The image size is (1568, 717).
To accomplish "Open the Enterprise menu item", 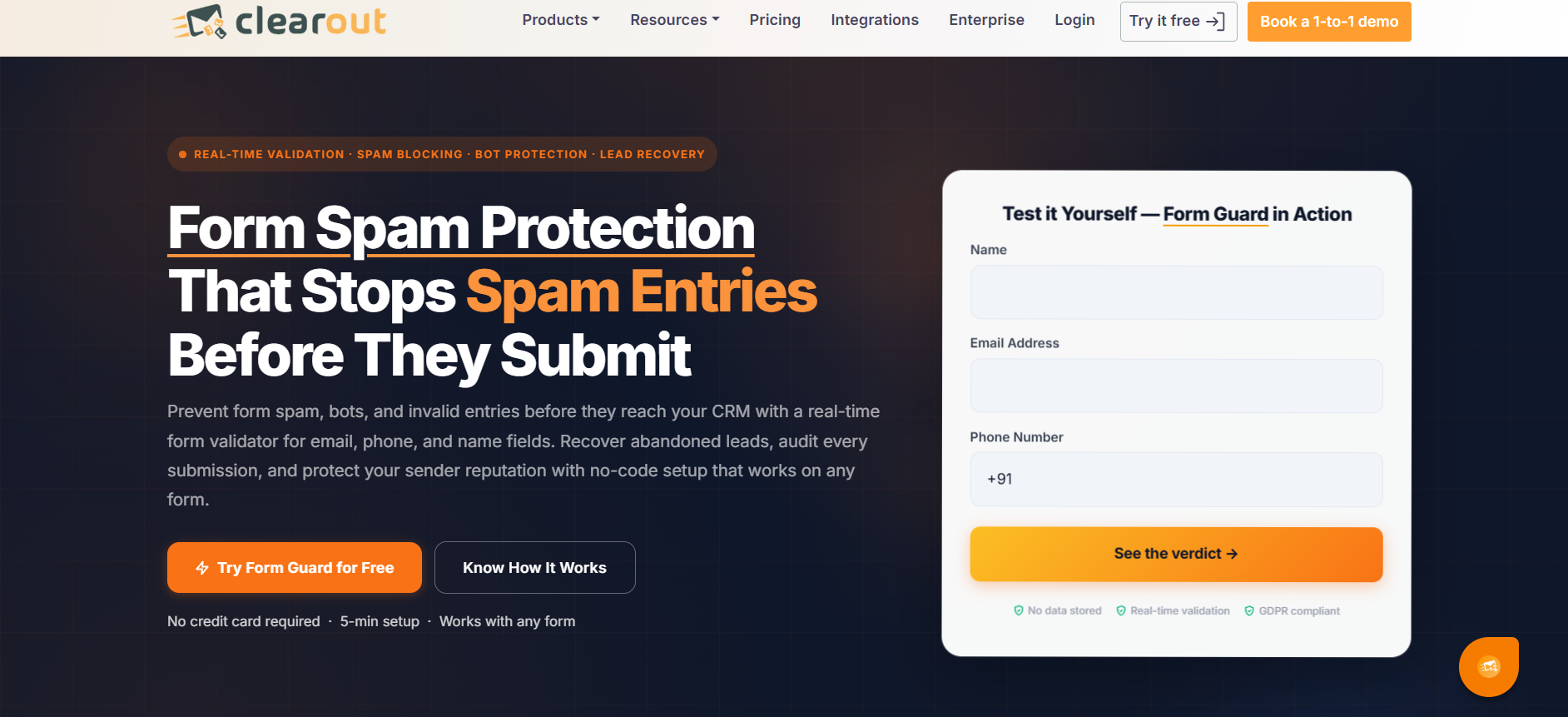I will [986, 20].
